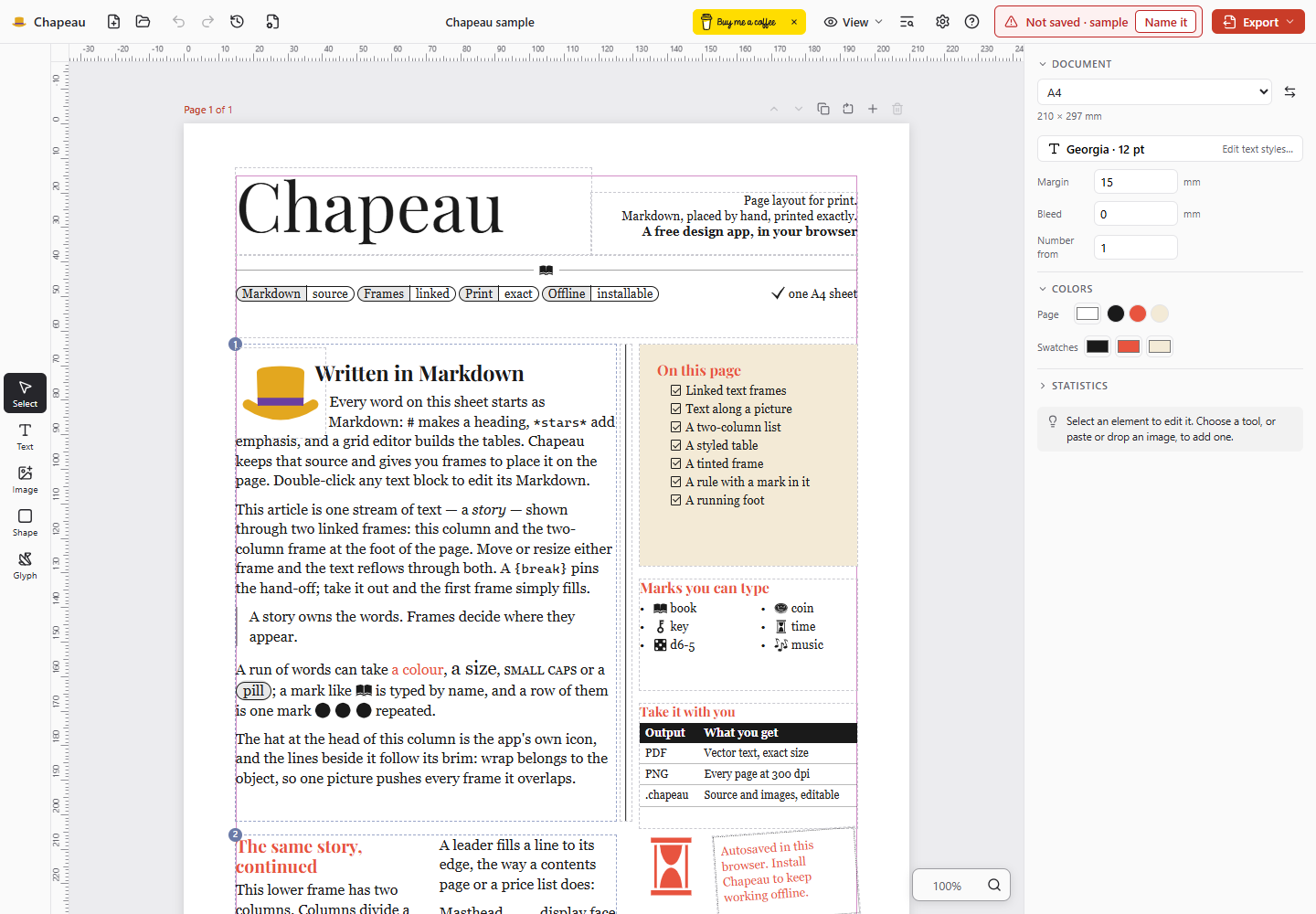The height and width of the screenshot is (914, 1316).
Task: Click the redo arrow in the toolbar
Action: (x=207, y=22)
